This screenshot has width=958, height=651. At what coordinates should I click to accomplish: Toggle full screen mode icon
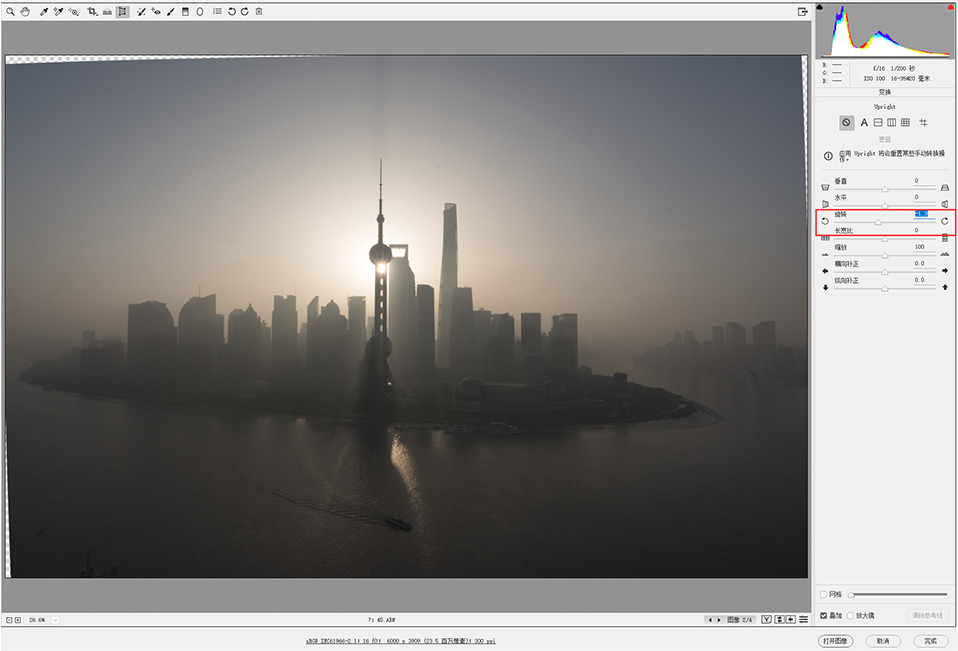point(802,12)
